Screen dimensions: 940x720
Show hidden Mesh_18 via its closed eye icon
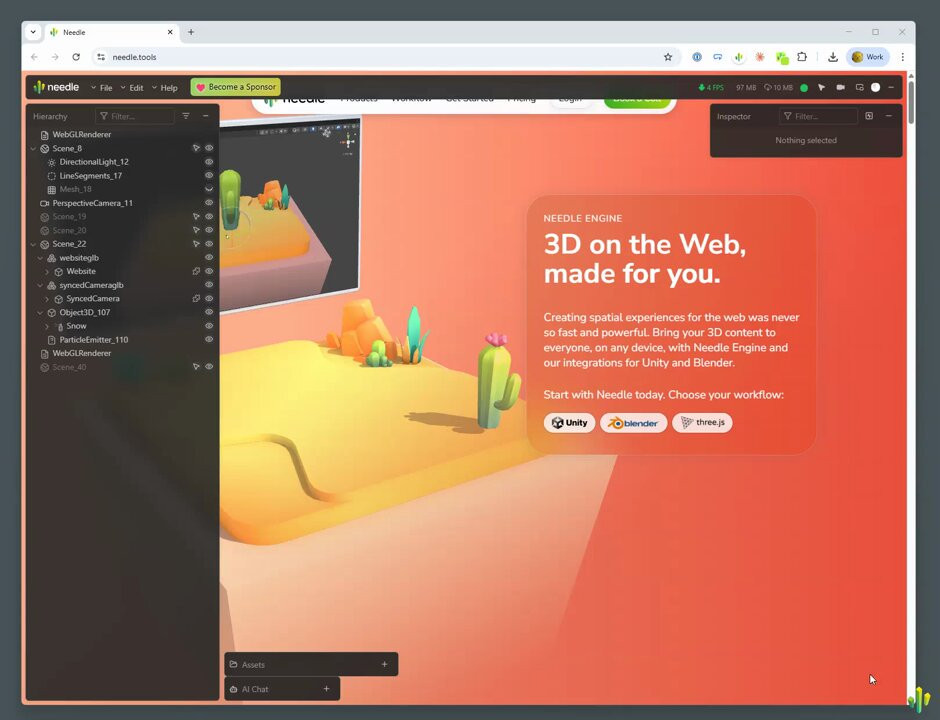click(x=209, y=189)
